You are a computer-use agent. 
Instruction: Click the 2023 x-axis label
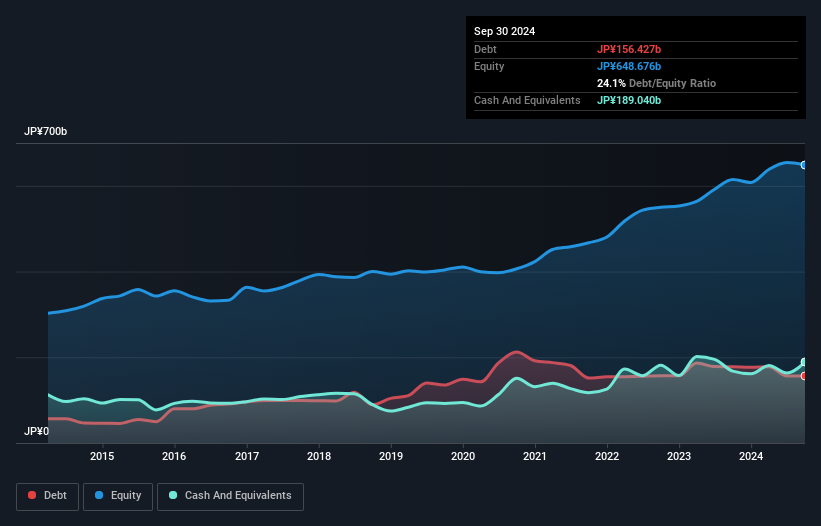679,456
